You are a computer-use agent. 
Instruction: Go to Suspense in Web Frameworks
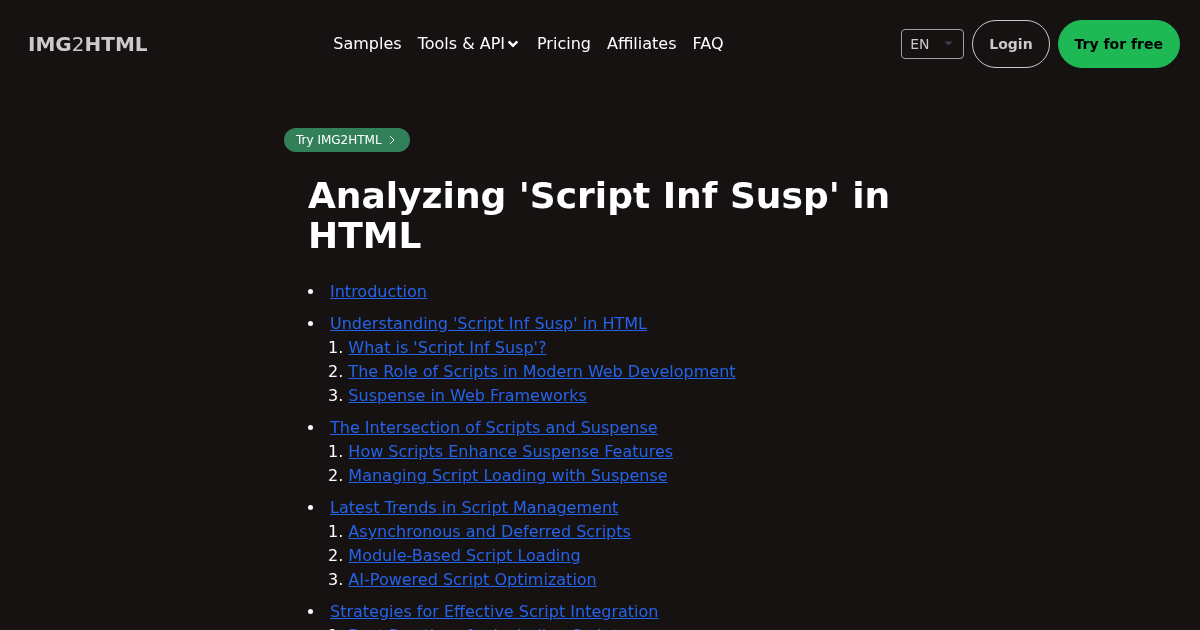[467, 396]
